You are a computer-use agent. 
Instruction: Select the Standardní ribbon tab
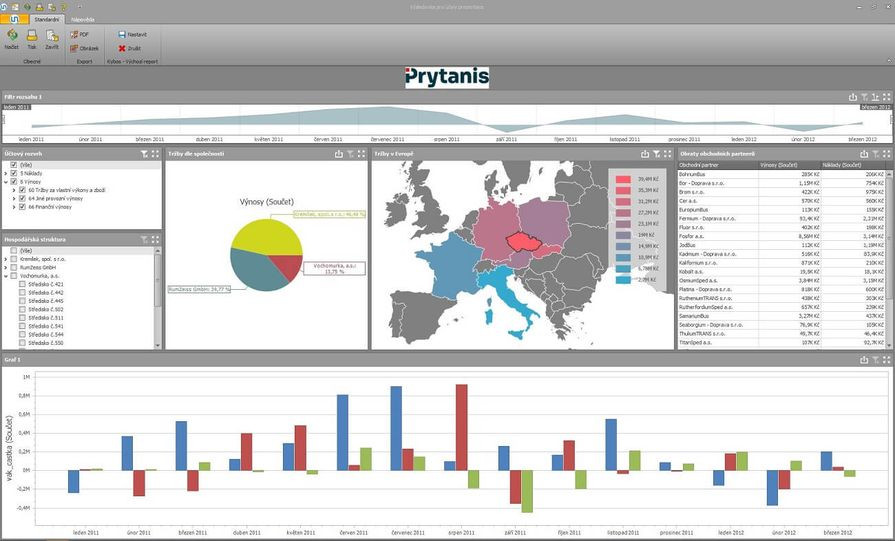[x=46, y=19]
